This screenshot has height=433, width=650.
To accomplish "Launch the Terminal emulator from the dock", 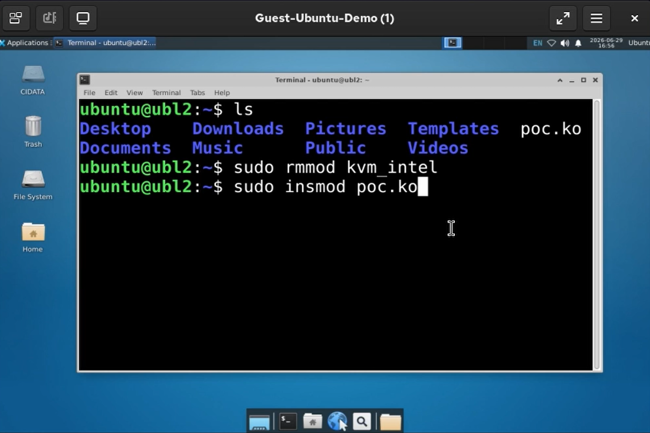I will click(x=287, y=421).
